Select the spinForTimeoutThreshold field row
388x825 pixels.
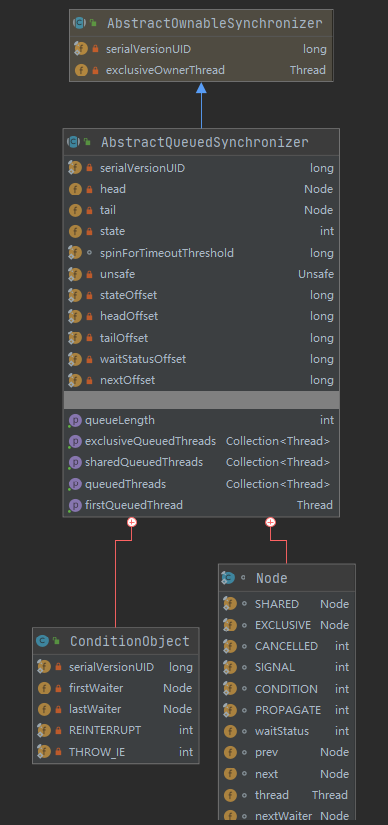coord(201,253)
